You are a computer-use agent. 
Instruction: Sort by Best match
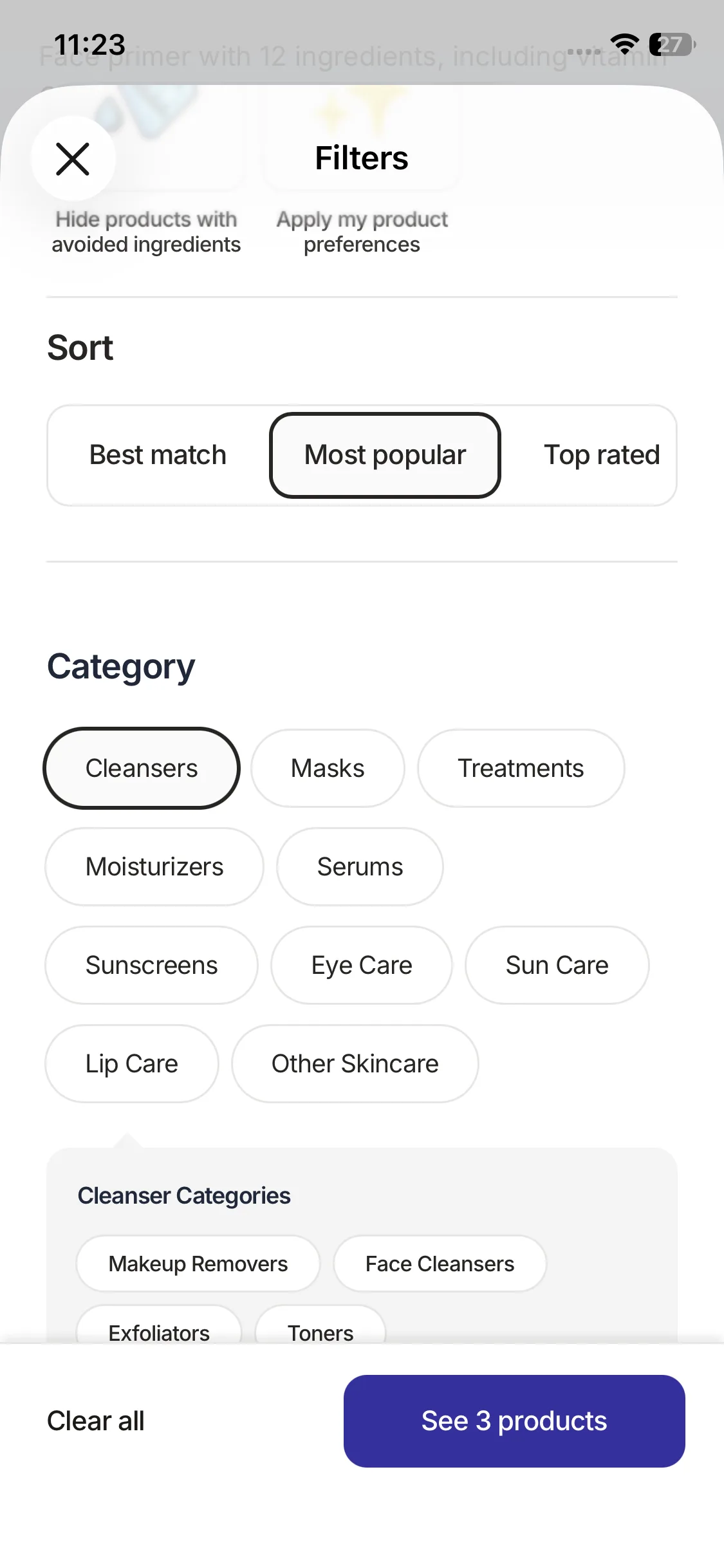158,455
